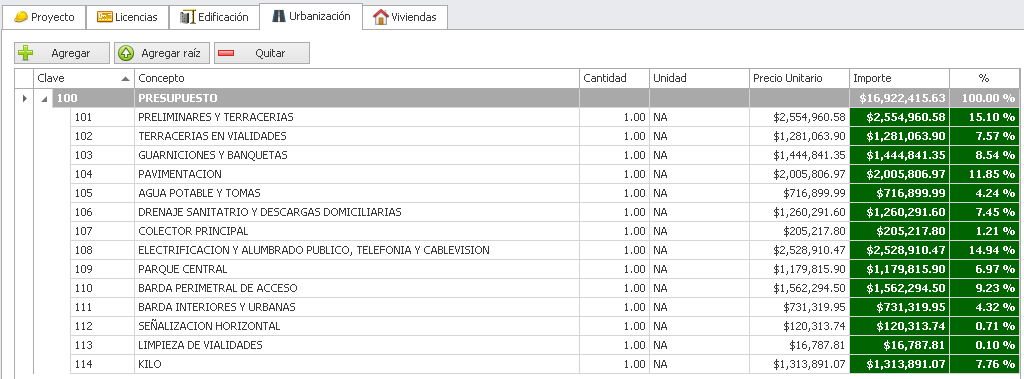Click the row indicator arrow beside row 100
The image size is (1024, 379).
pos(25,98)
